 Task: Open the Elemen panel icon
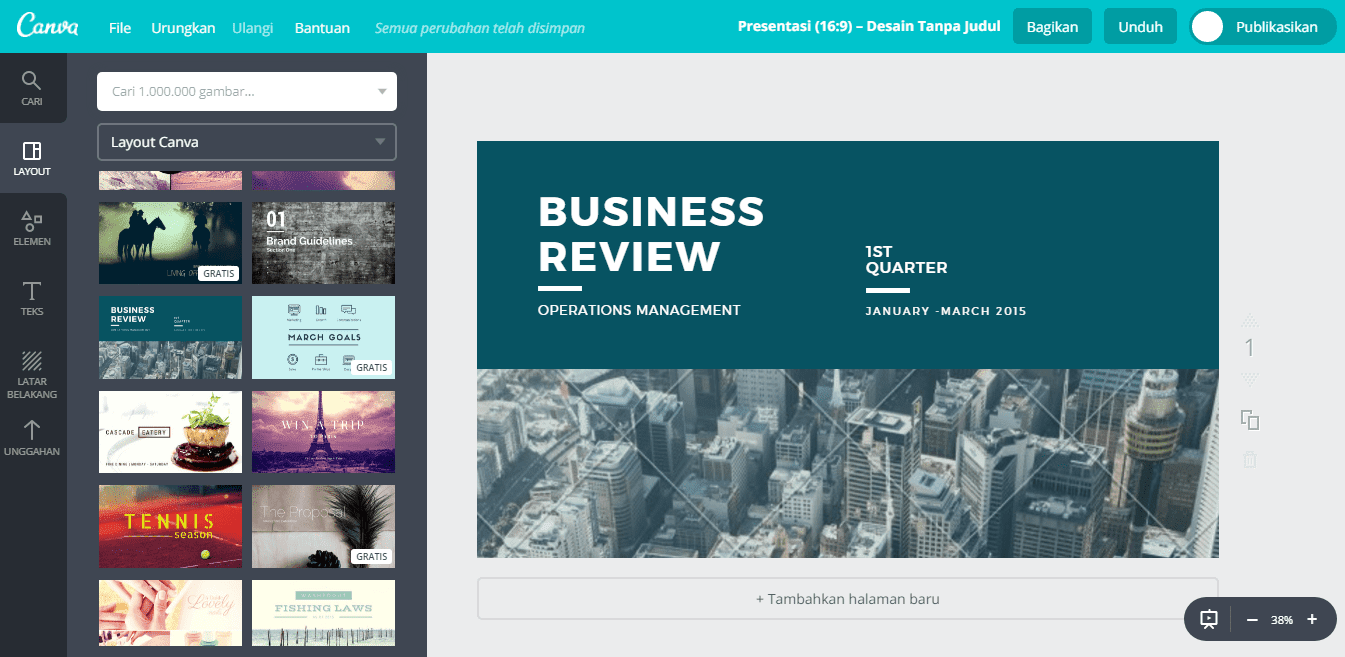pos(32,227)
